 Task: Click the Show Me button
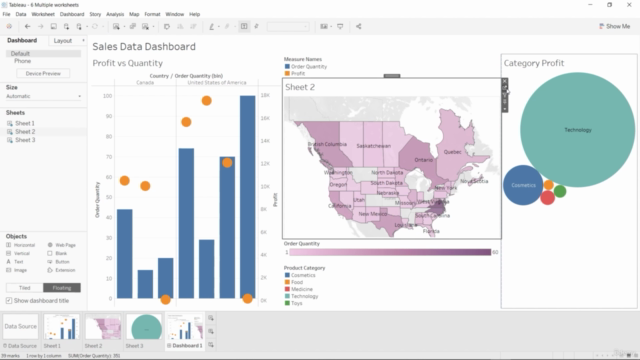[614, 26]
